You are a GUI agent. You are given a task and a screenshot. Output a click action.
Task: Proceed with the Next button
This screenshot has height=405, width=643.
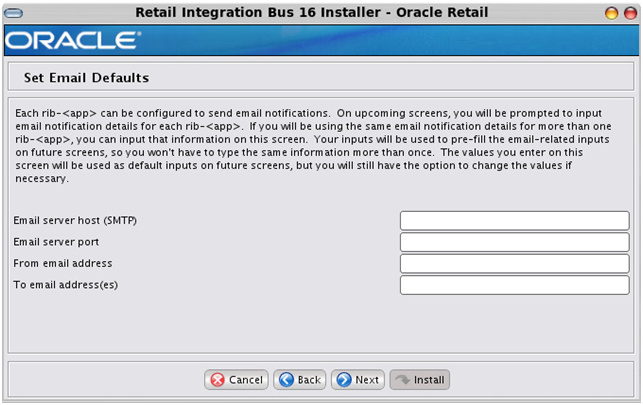click(x=358, y=380)
